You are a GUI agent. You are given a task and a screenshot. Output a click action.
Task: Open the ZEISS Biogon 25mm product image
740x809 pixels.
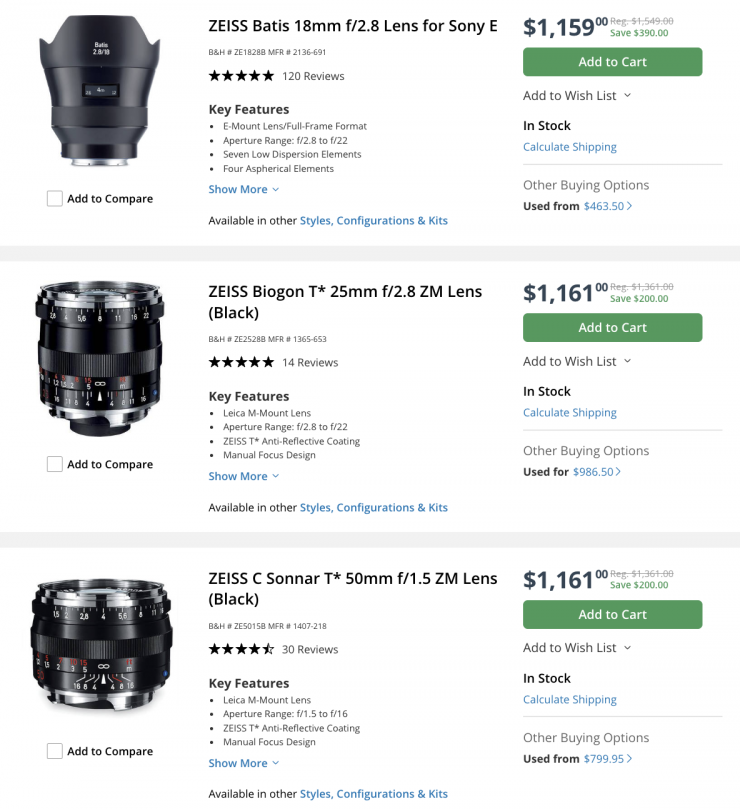(x=99, y=363)
